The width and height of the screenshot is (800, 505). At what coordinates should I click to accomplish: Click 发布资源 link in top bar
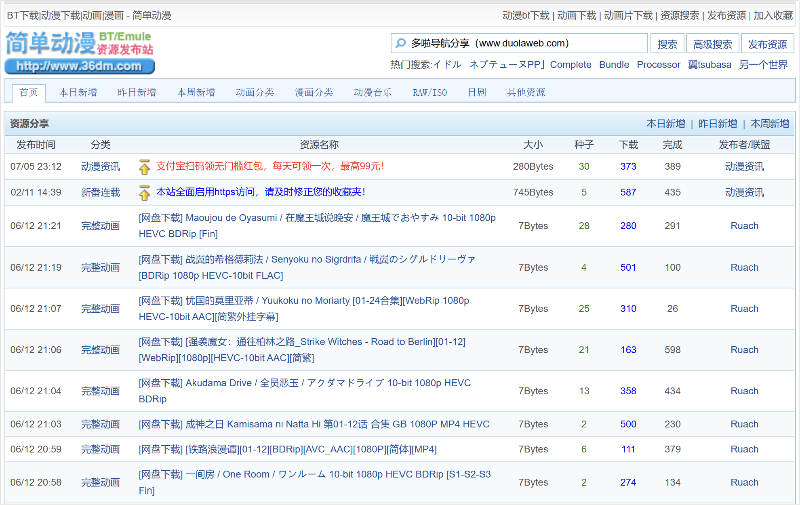[727, 16]
